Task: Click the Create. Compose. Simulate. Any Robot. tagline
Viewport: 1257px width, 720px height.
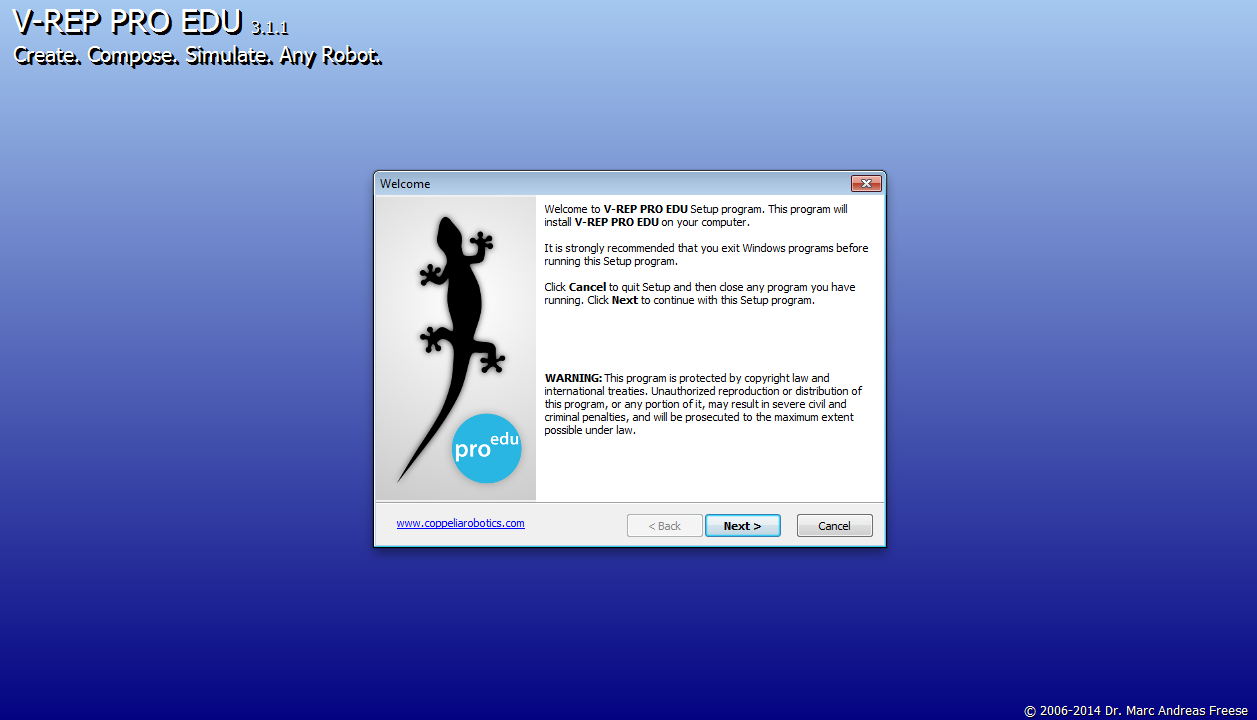Action: pos(197,56)
